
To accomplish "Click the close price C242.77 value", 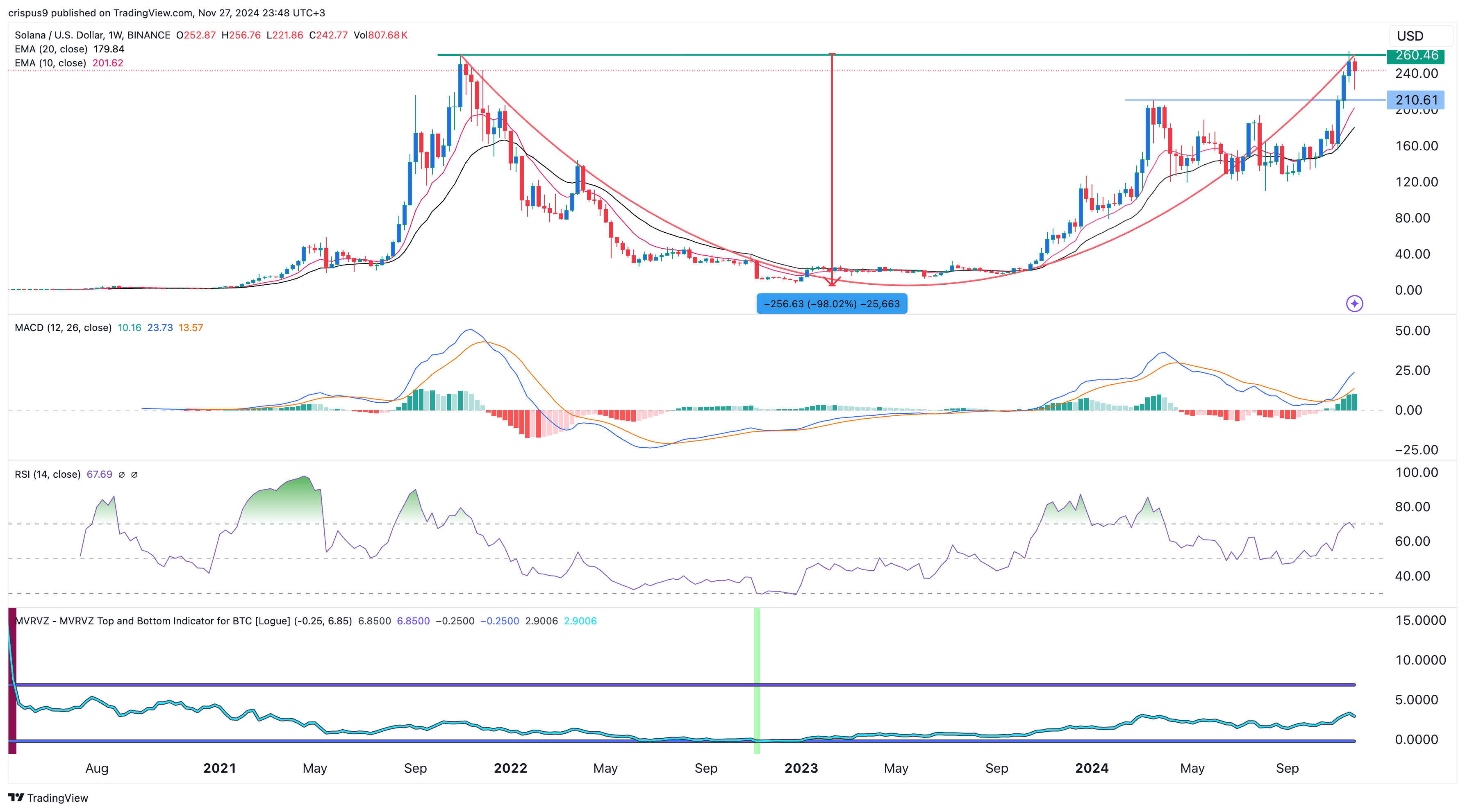I will (x=328, y=35).
